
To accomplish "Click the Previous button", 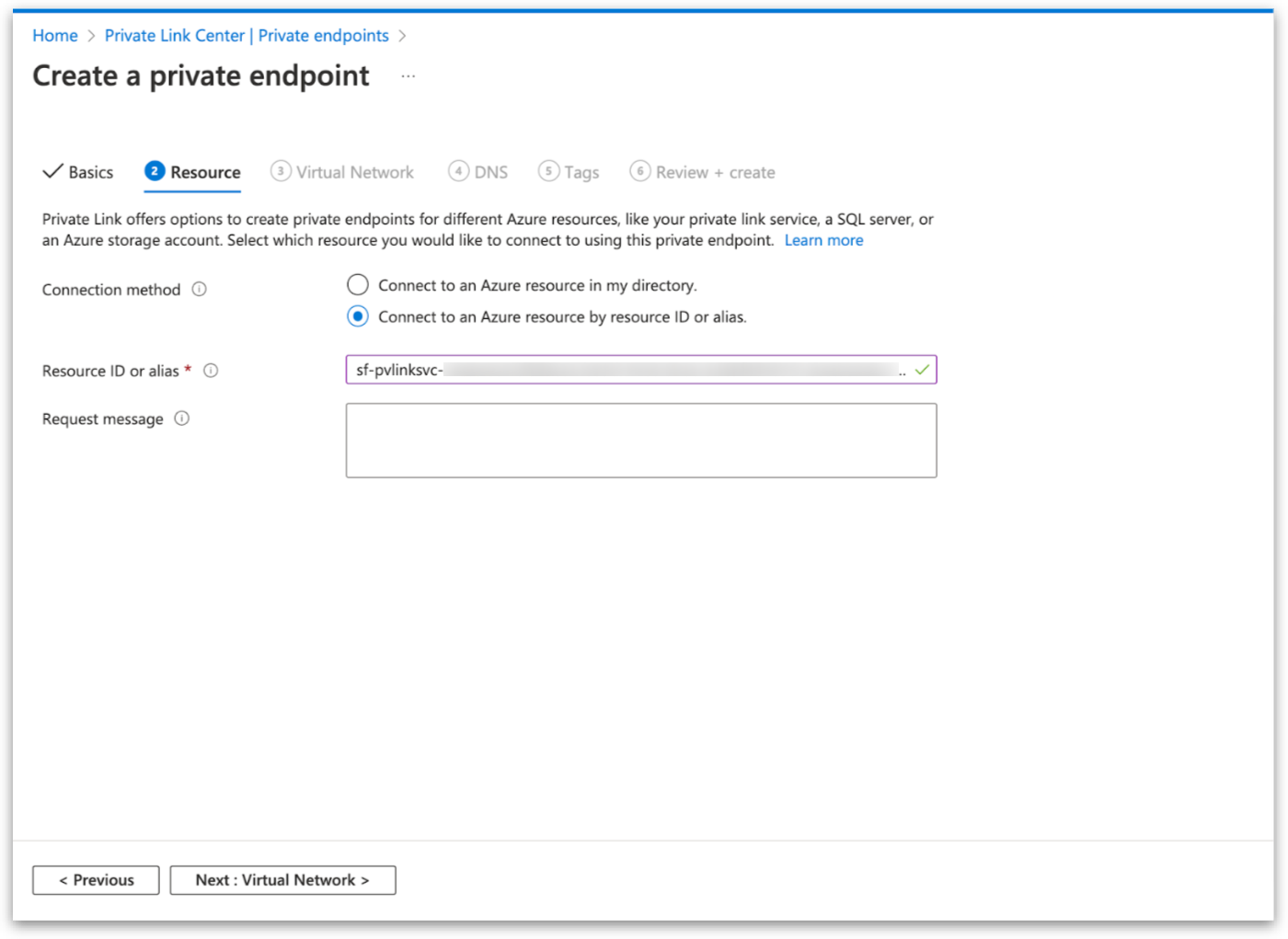I will [x=96, y=880].
